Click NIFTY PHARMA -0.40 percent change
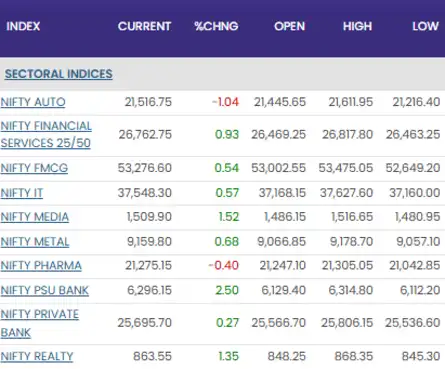This screenshot has width=445, height=369. point(224,265)
